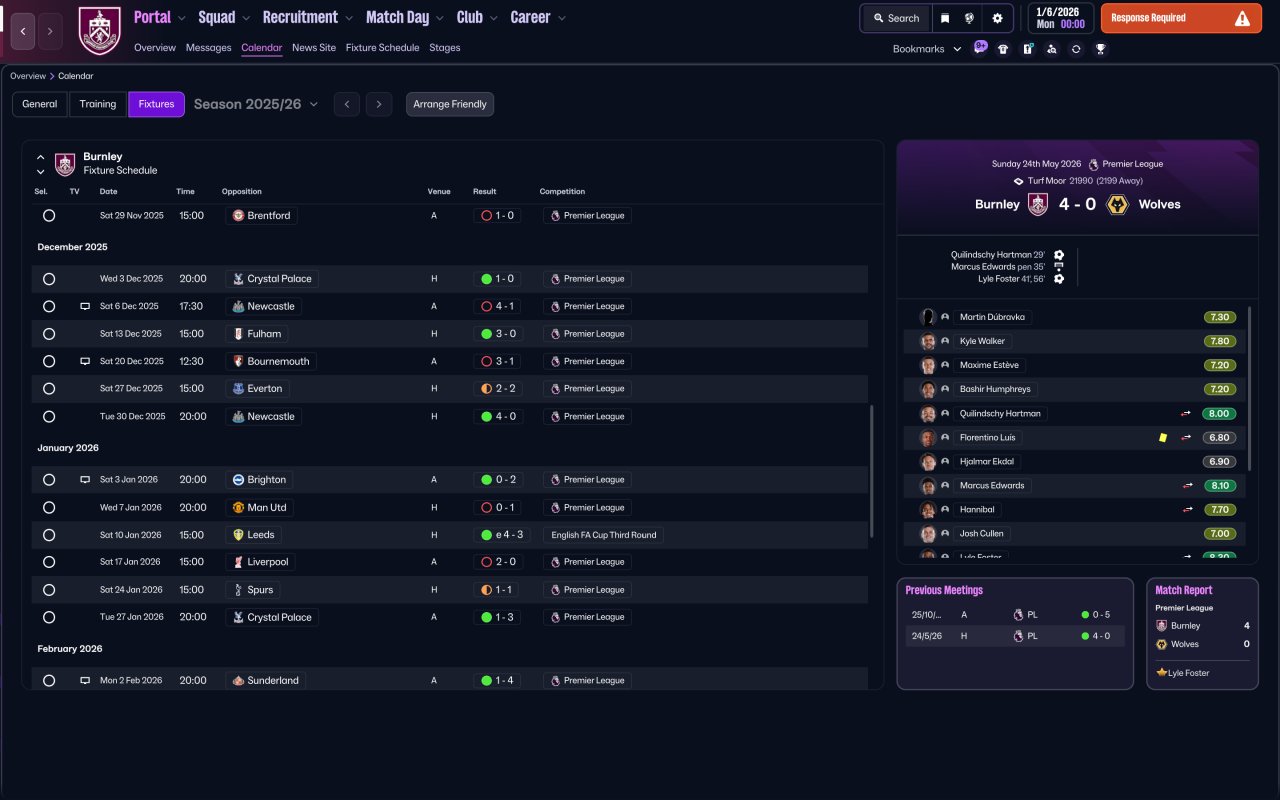
Task: Open the settings gear icon
Action: 997,18
